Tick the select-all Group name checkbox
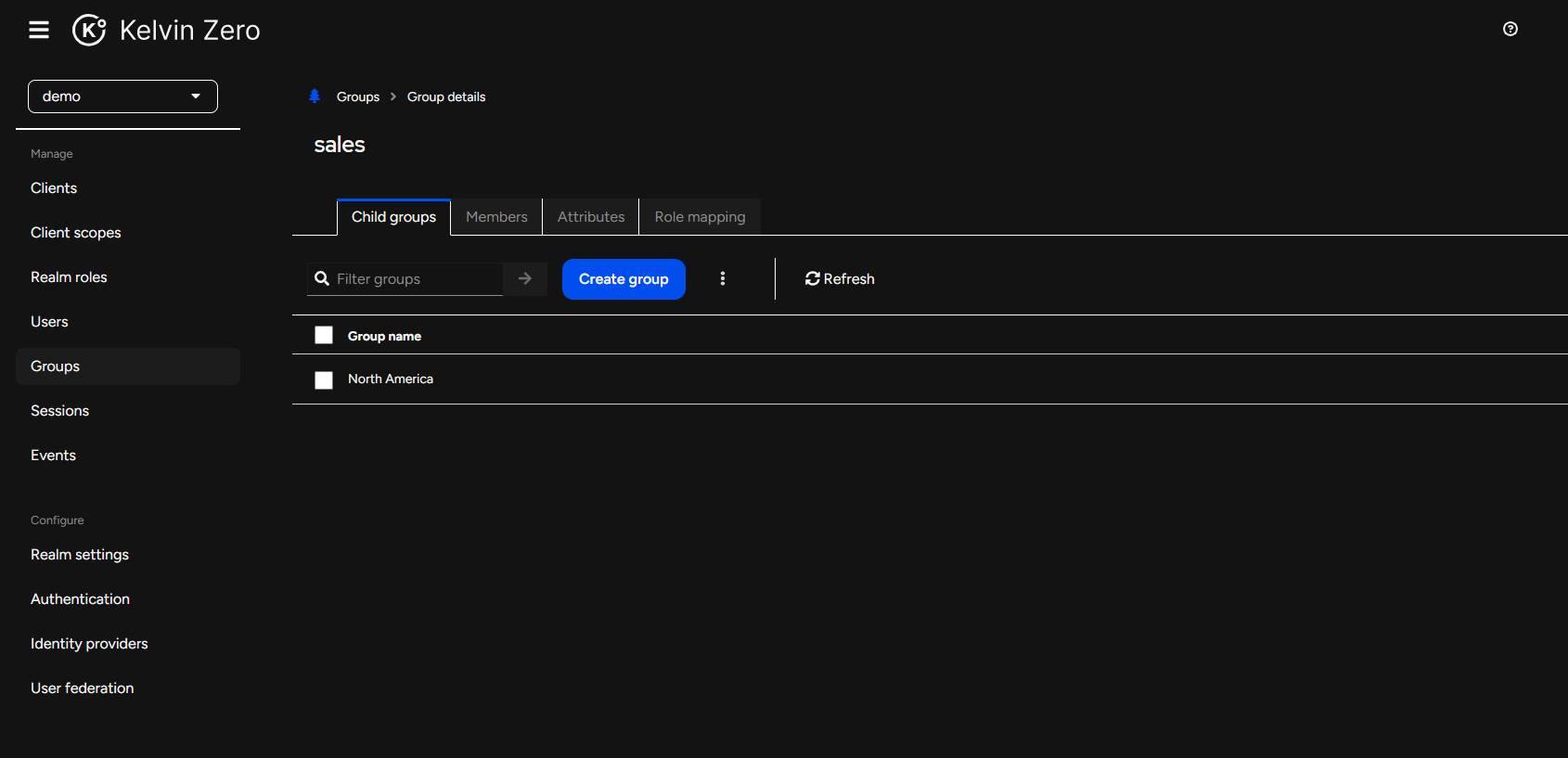Screen dimensions: 1568x758 (x=324, y=336)
